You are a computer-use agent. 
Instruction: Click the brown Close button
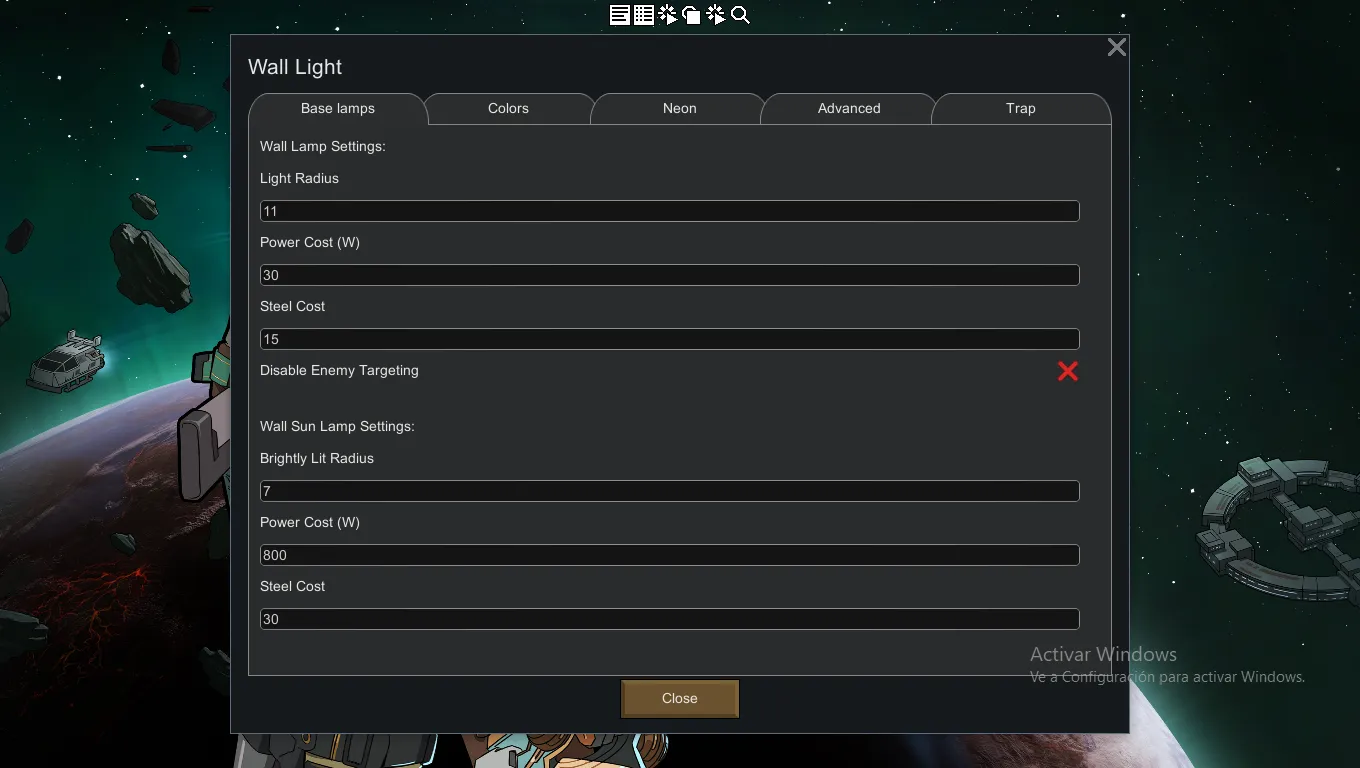[680, 698]
